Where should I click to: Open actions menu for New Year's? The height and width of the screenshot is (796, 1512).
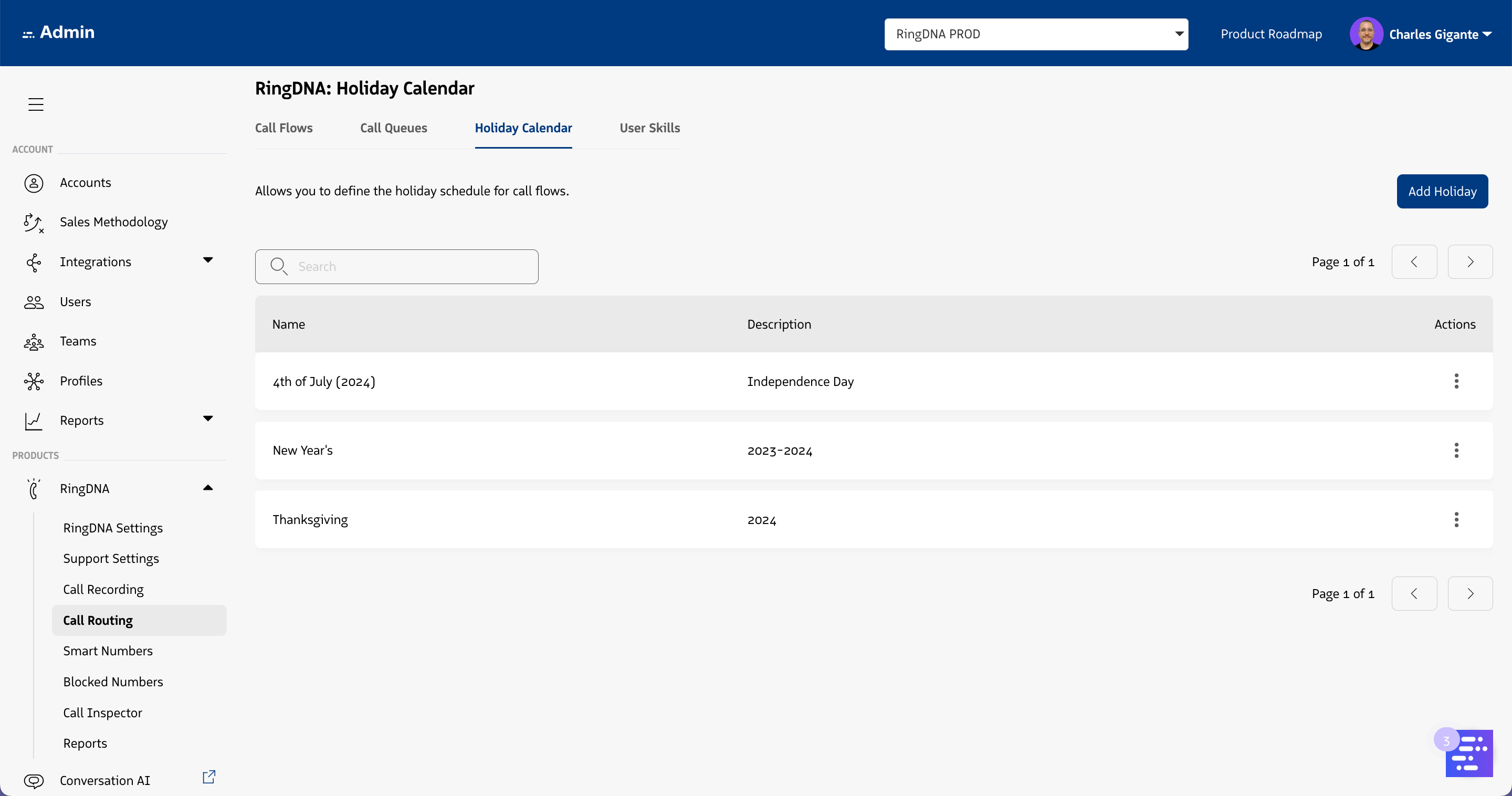[1456, 451]
